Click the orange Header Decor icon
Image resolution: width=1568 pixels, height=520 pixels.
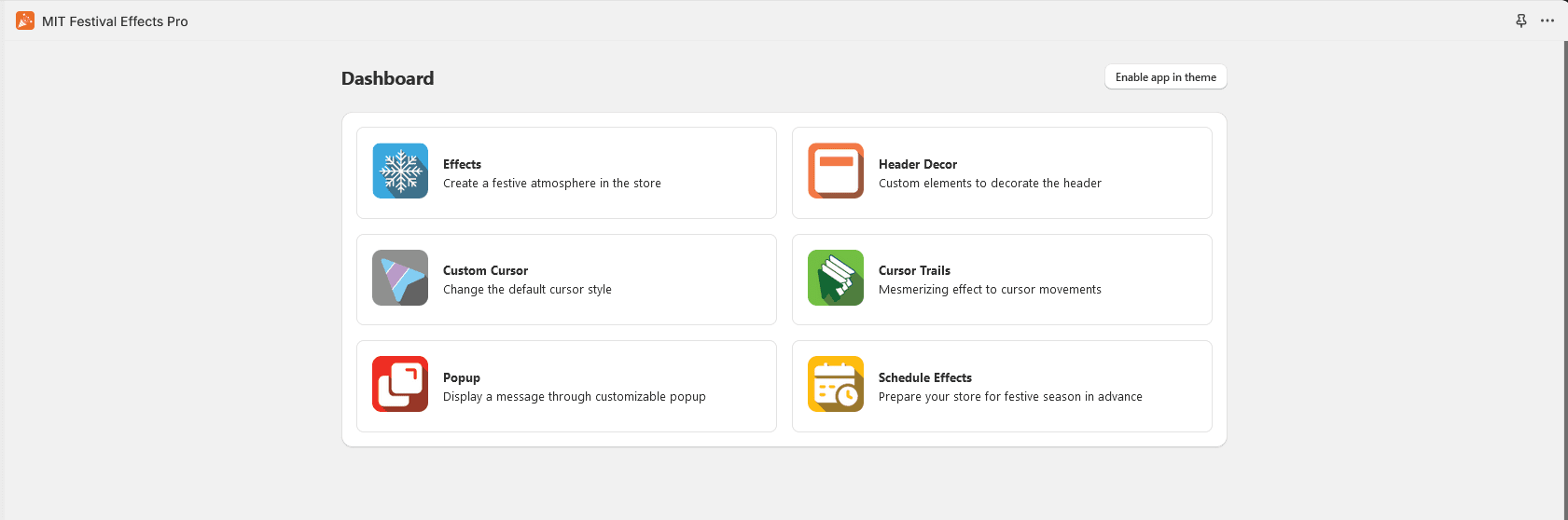coord(836,171)
